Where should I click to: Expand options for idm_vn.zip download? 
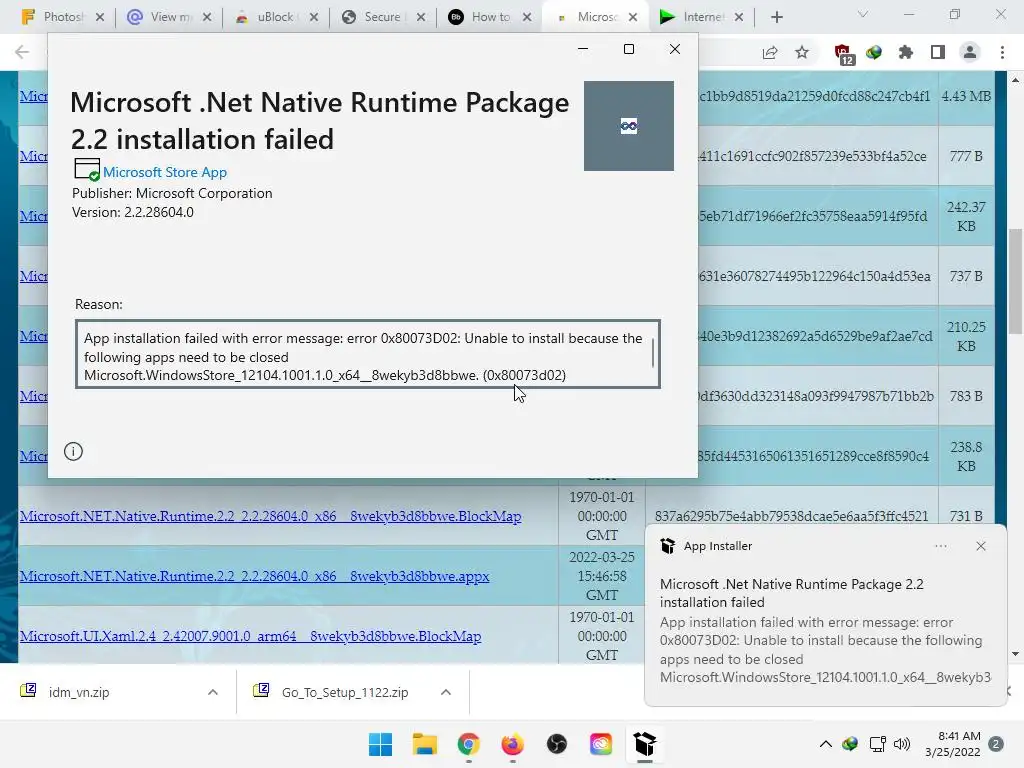point(212,692)
